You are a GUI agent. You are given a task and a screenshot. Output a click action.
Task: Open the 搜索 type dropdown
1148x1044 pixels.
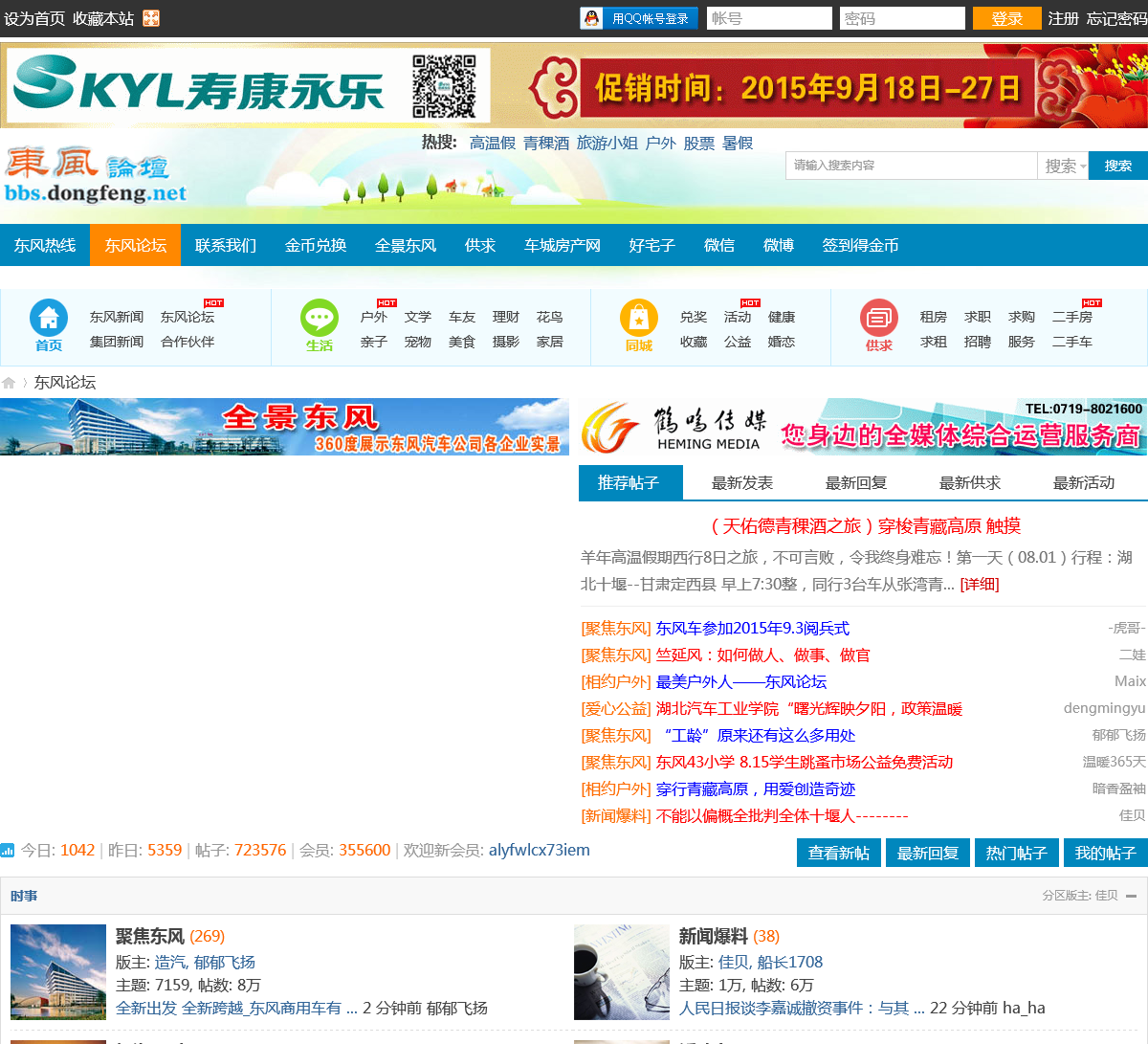[1064, 166]
